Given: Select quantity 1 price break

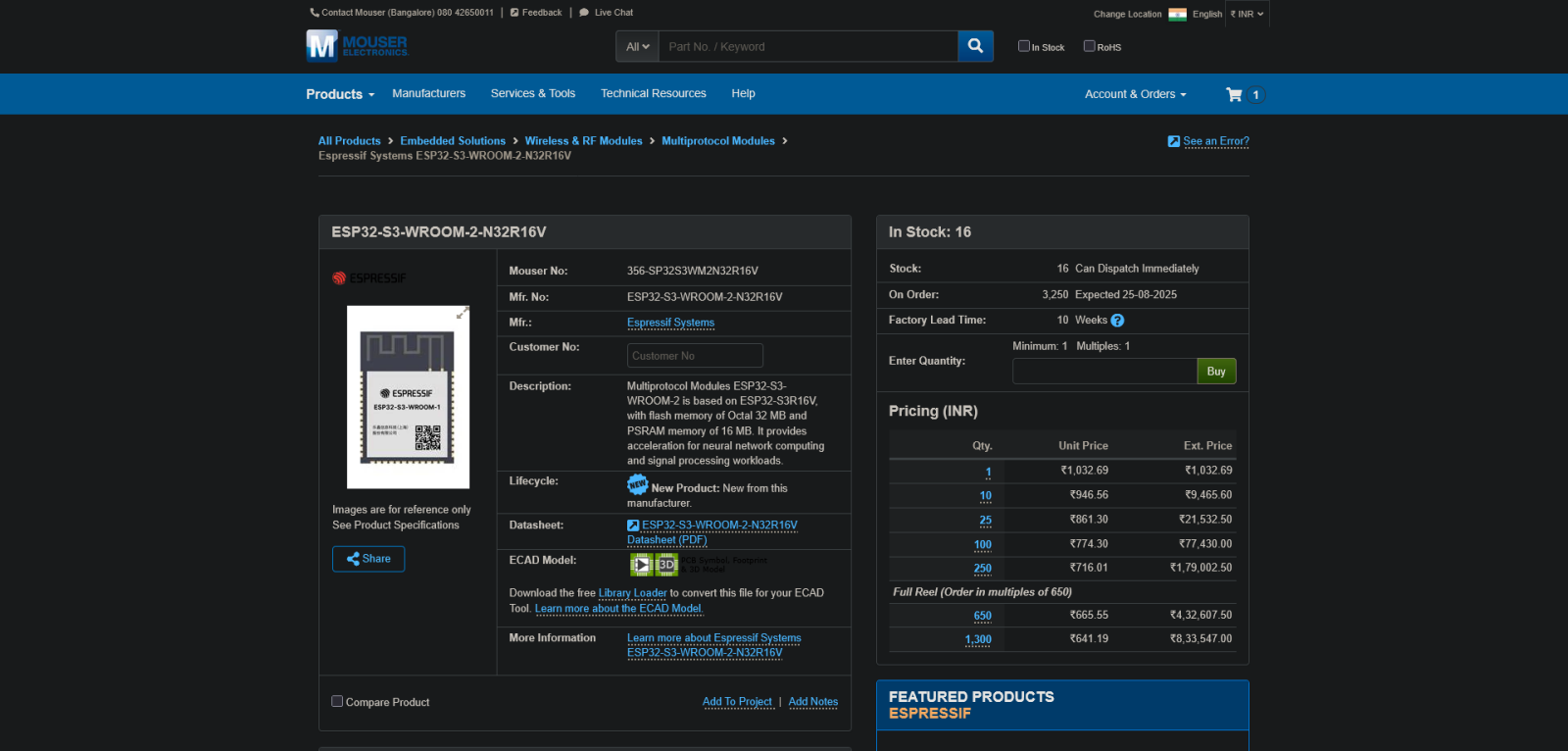Looking at the screenshot, I should [x=988, y=472].
